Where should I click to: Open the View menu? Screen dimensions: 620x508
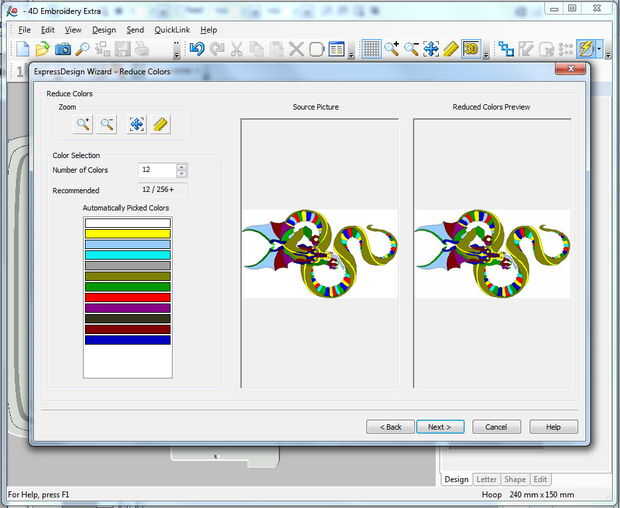73,30
